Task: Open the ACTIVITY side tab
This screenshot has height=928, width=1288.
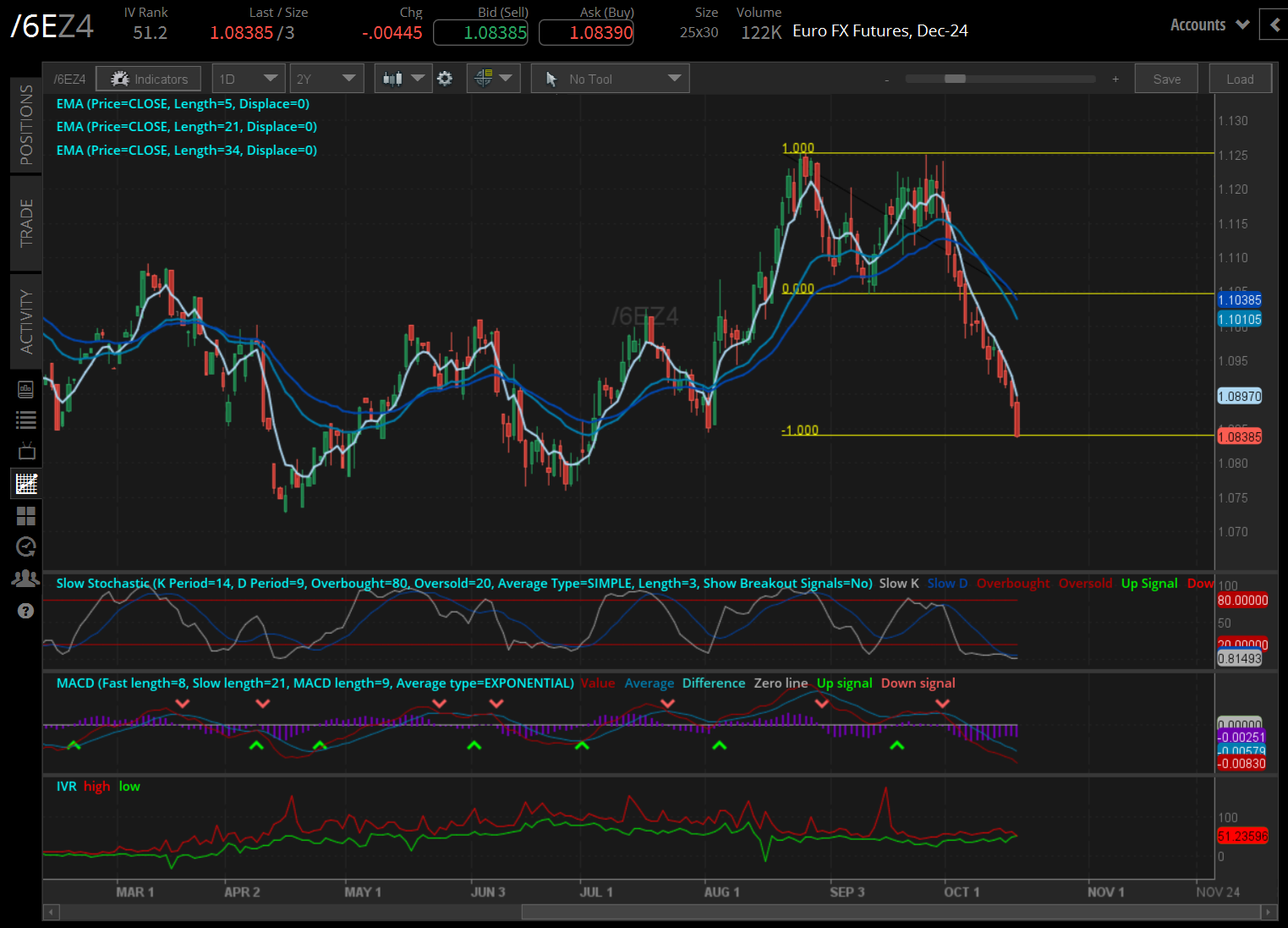Action: (x=26, y=321)
